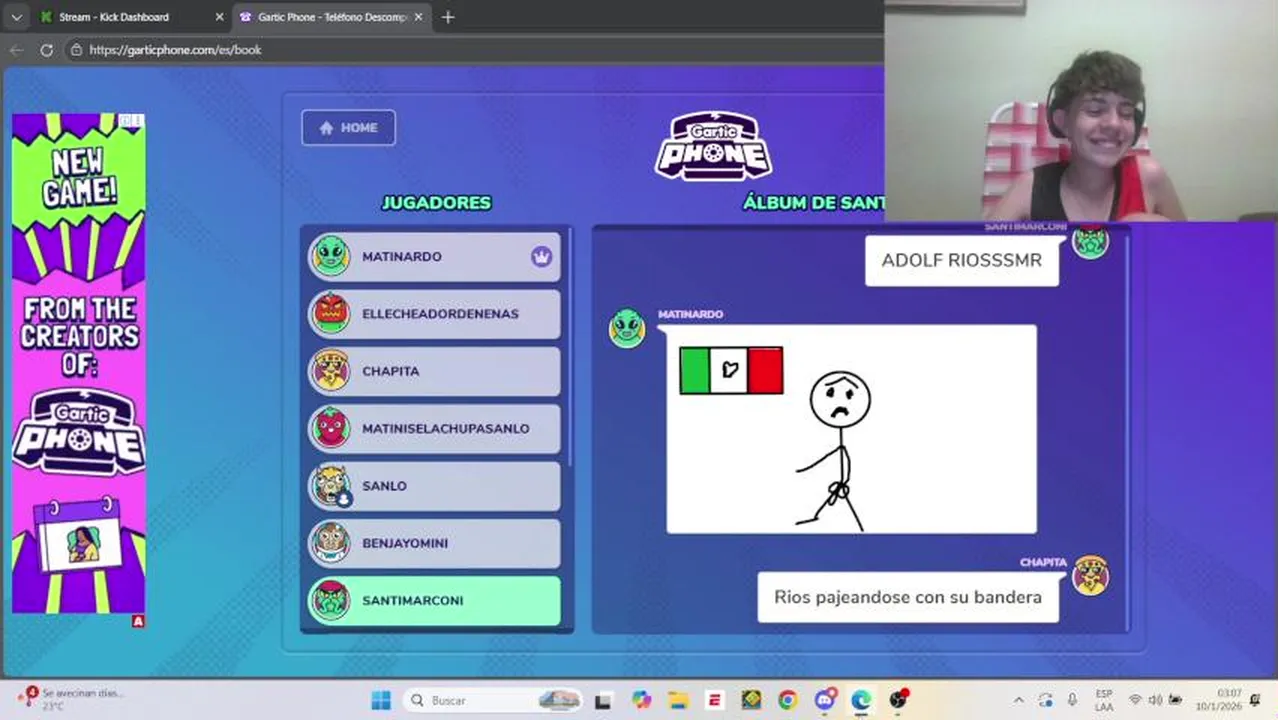This screenshot has width=1278, height=720.
Task: Open File Explorer from the taskbar
Action: click(x=678, y=700)
